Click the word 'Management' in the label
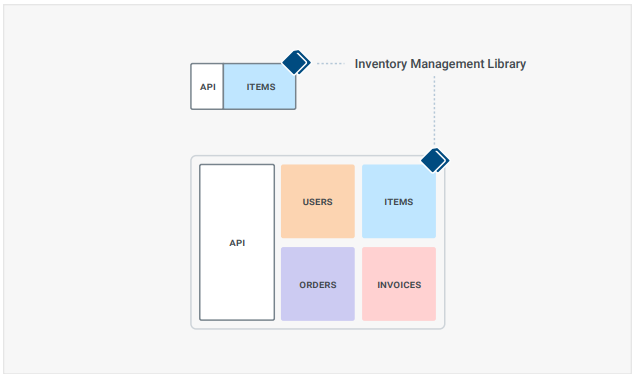637x379 pixels. point(447,64)
